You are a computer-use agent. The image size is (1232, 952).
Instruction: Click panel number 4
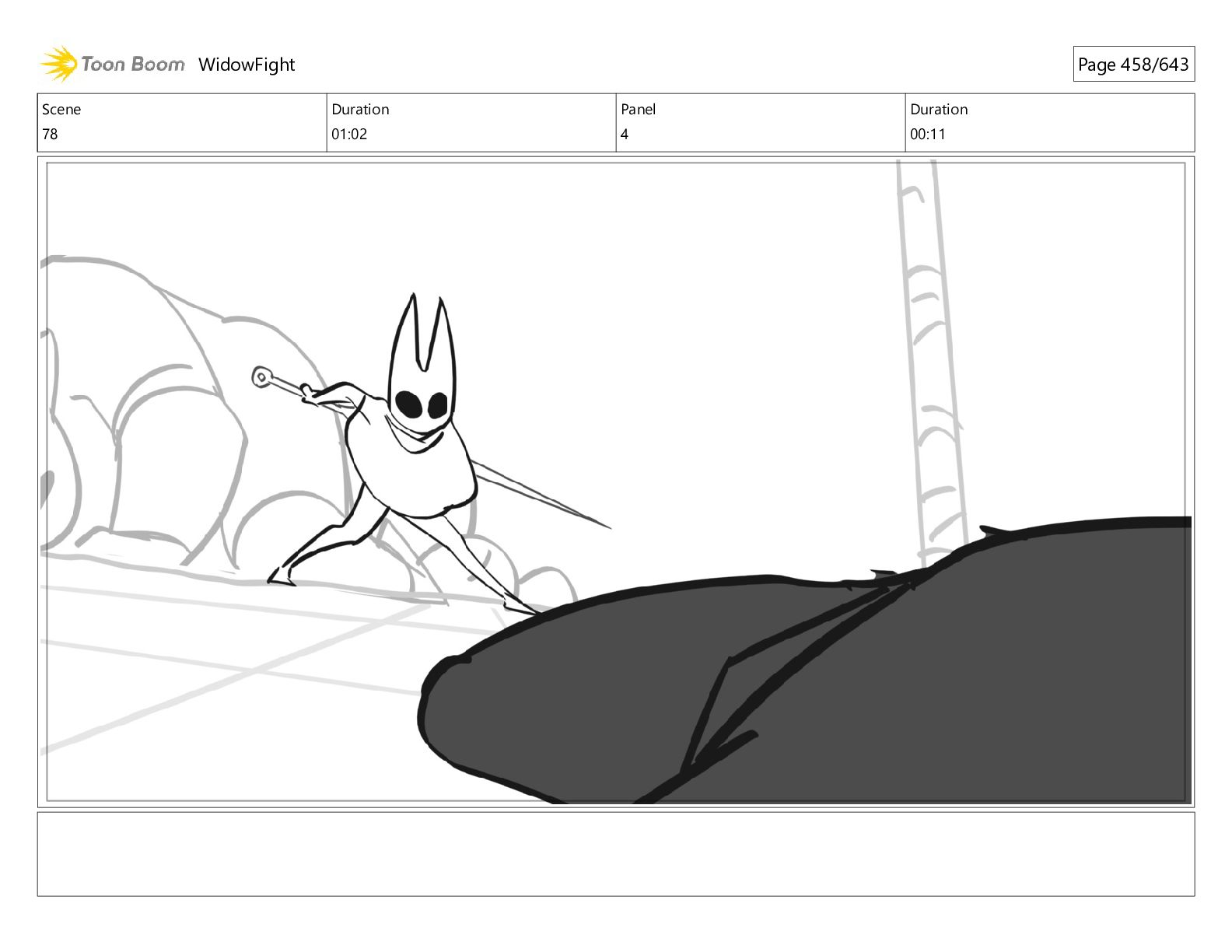coord(625,134)
